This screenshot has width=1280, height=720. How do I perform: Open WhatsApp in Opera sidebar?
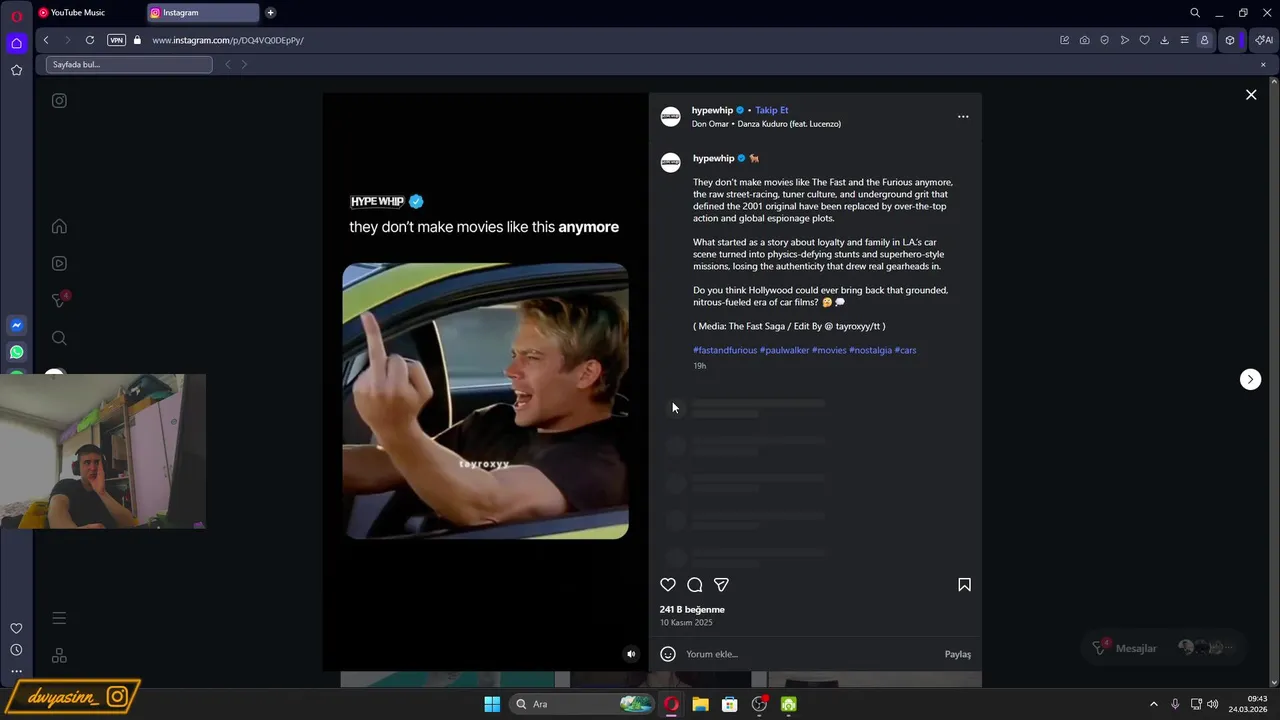[16, 352]
